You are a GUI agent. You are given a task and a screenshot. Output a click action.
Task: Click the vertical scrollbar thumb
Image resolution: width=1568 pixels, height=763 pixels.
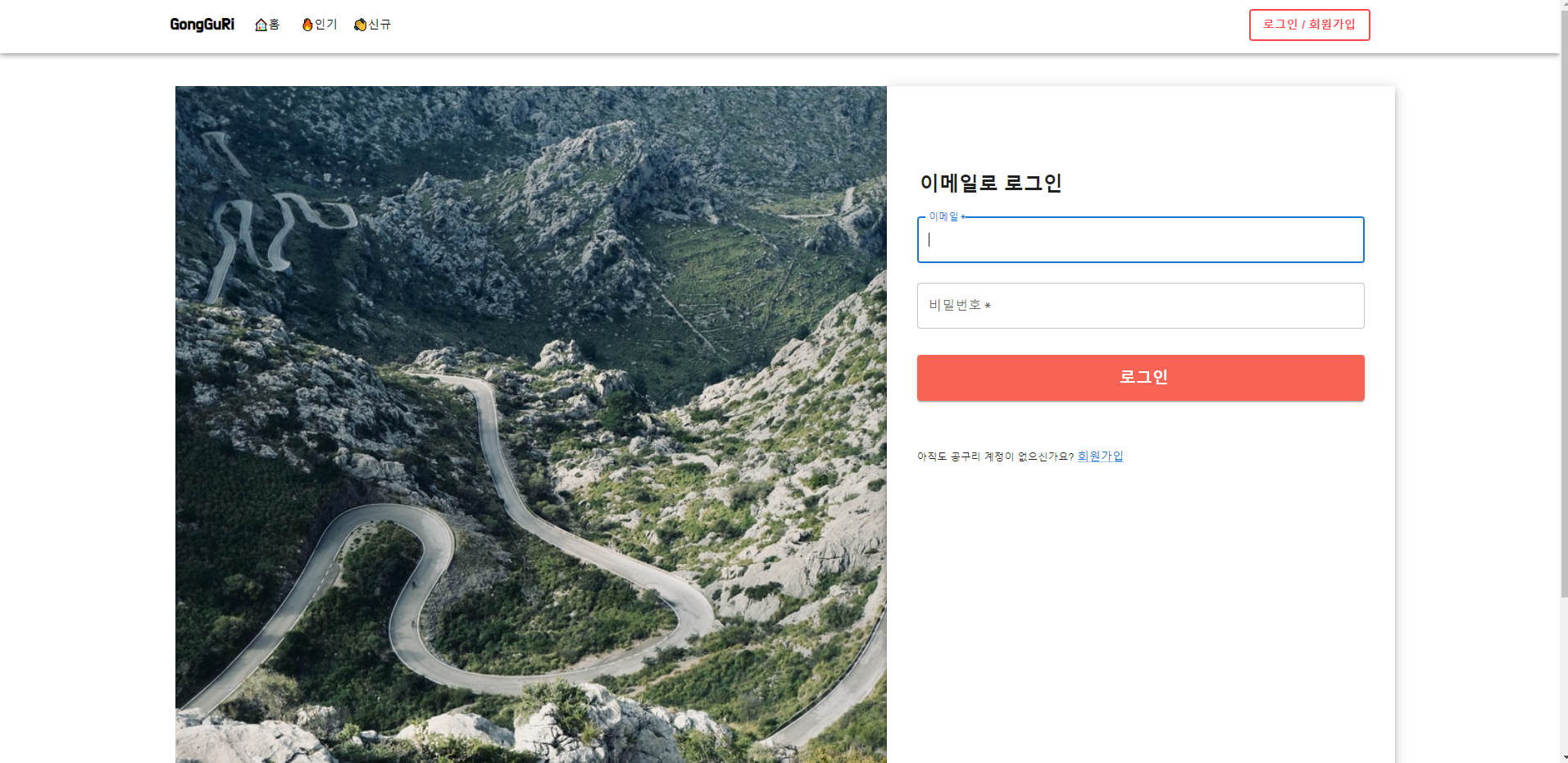click(x=1564, y=303)
